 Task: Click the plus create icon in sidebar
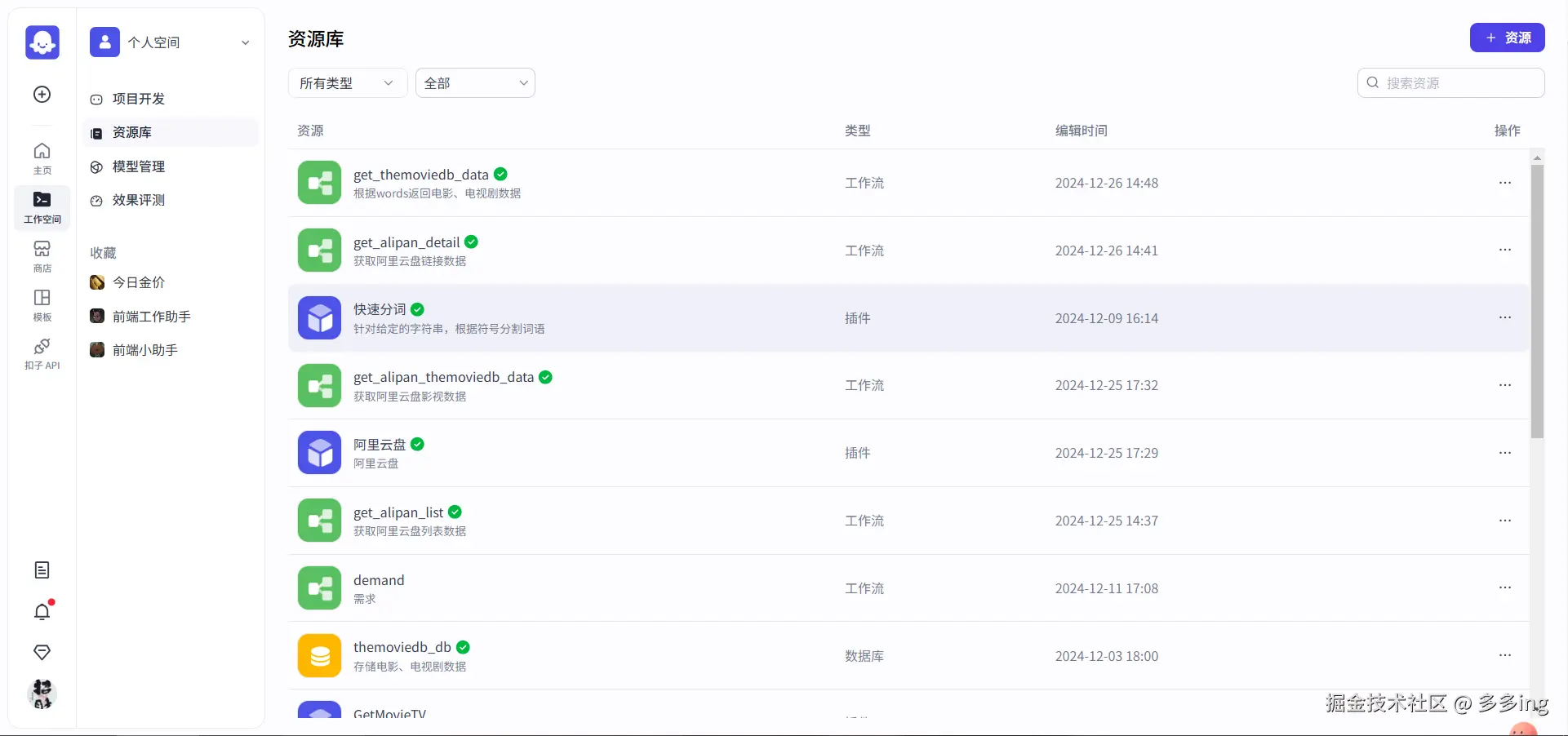(x=42, y=95)
